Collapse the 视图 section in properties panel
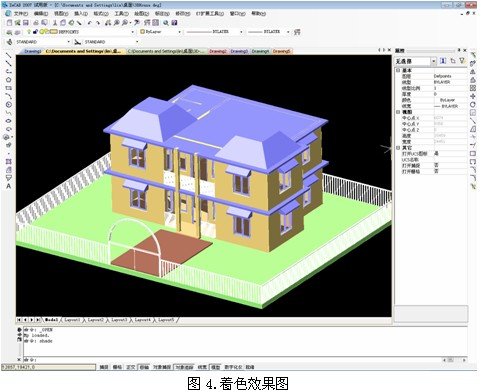The width and height of the screenshot is (492, 392). pos(398,112)
